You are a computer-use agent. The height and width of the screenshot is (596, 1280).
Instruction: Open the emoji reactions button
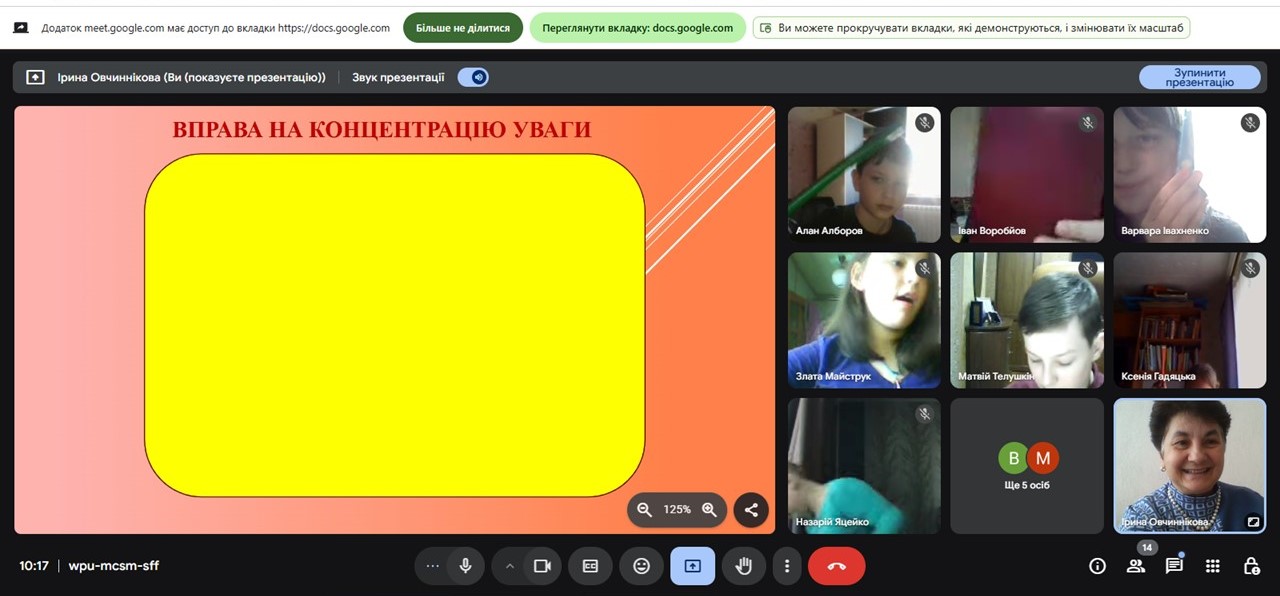641,566
